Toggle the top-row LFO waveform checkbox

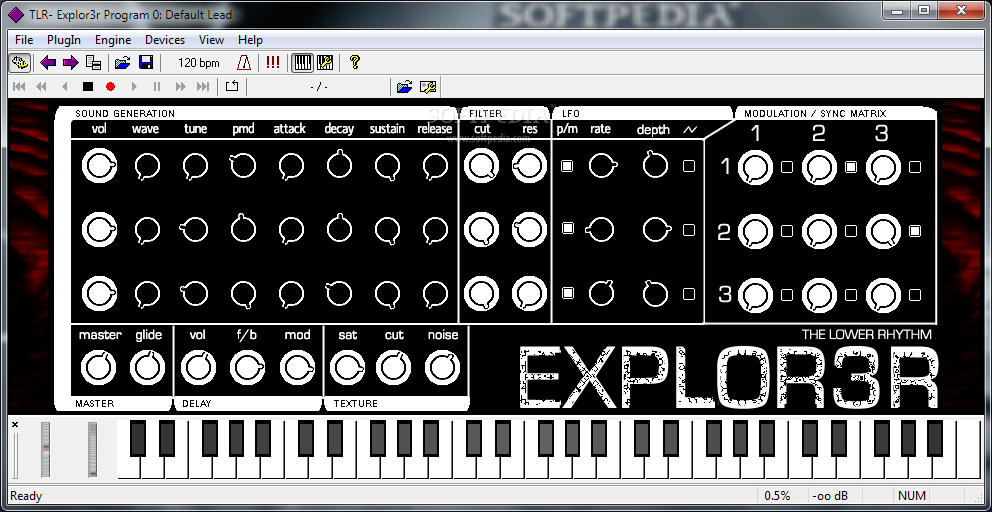coord(689,166)
